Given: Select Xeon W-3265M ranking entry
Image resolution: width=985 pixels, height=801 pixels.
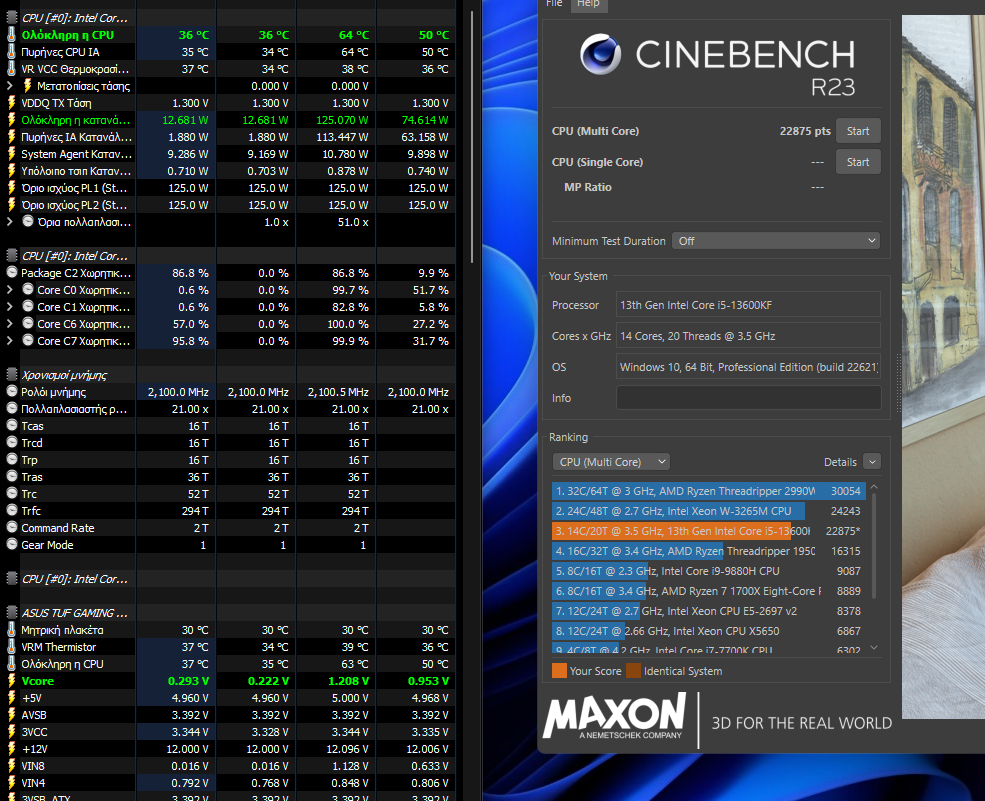Looking at the screenshot, I should [709, 511].
